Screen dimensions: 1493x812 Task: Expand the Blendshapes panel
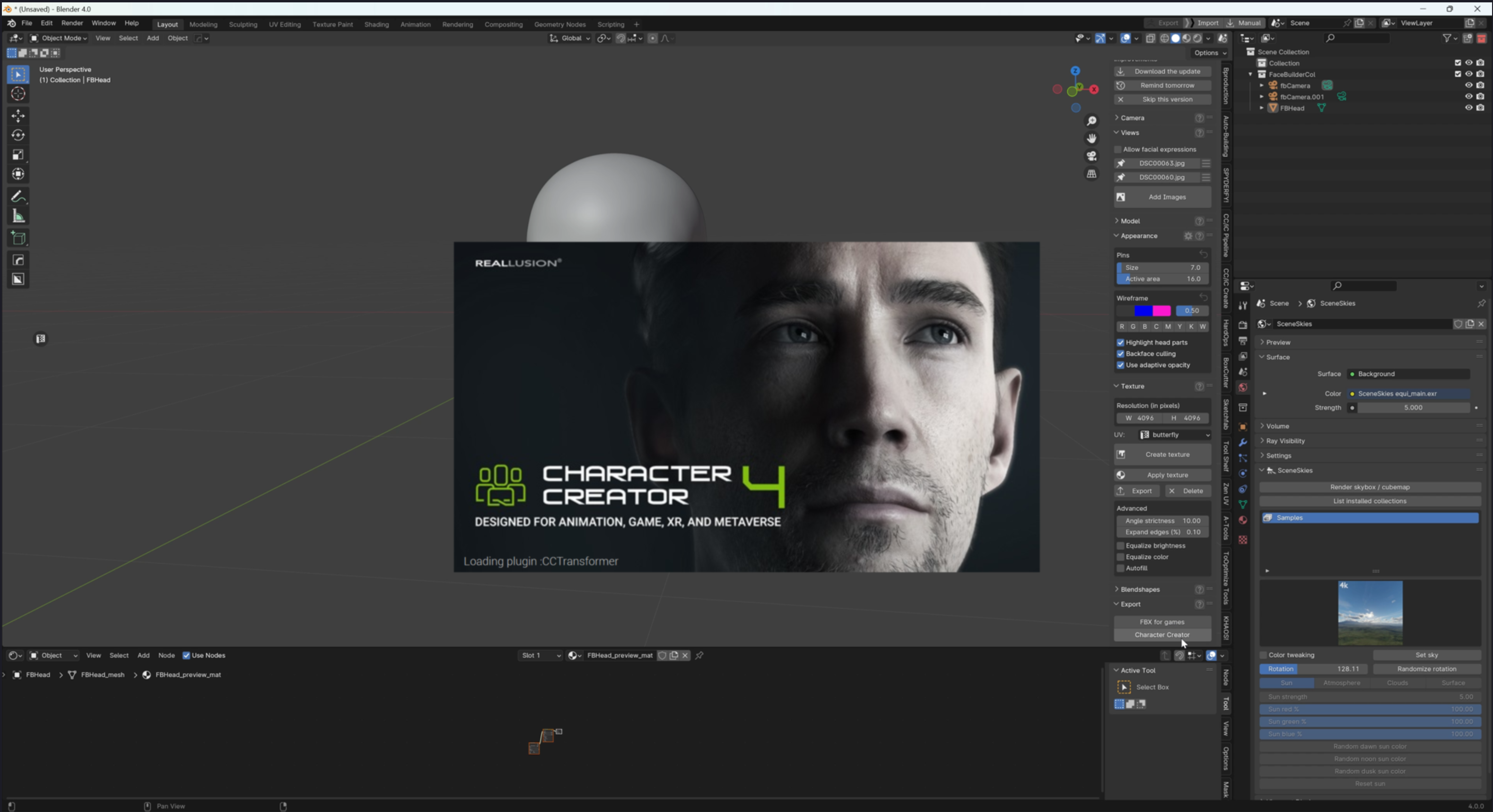click(x=1139, y=589)
